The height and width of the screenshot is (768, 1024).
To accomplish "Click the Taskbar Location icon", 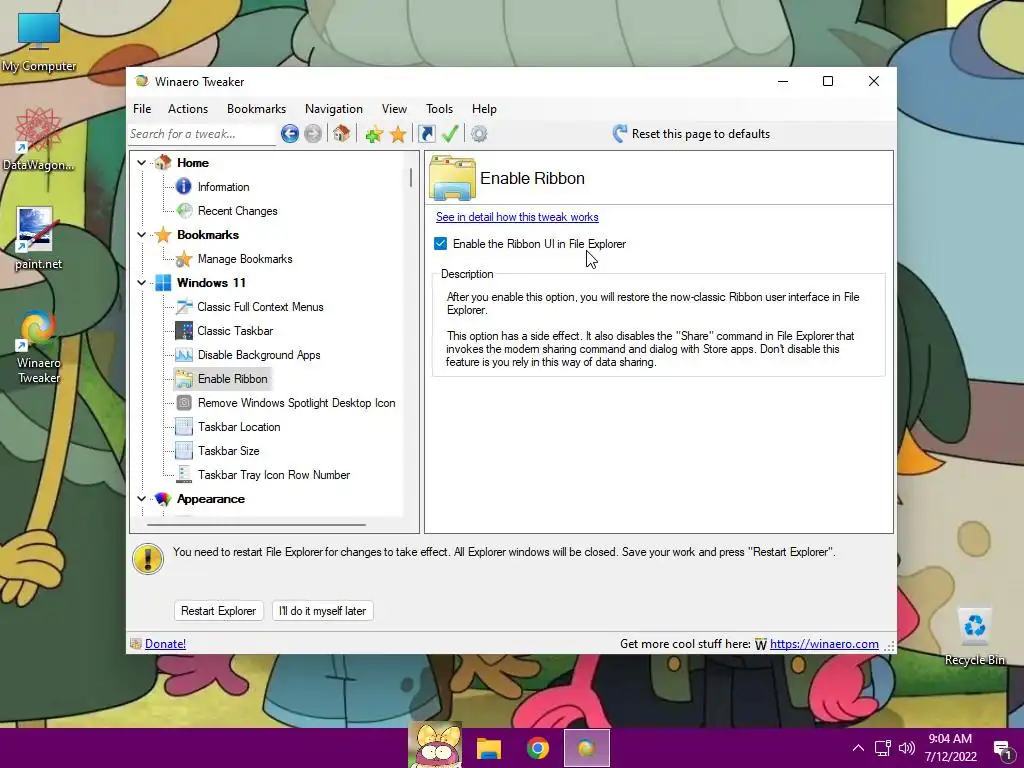I will coord(184,427).
